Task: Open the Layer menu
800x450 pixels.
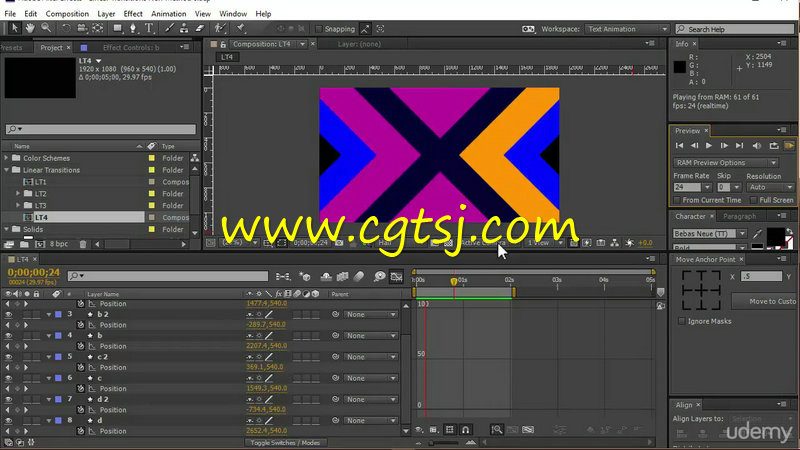Action: 106,14
